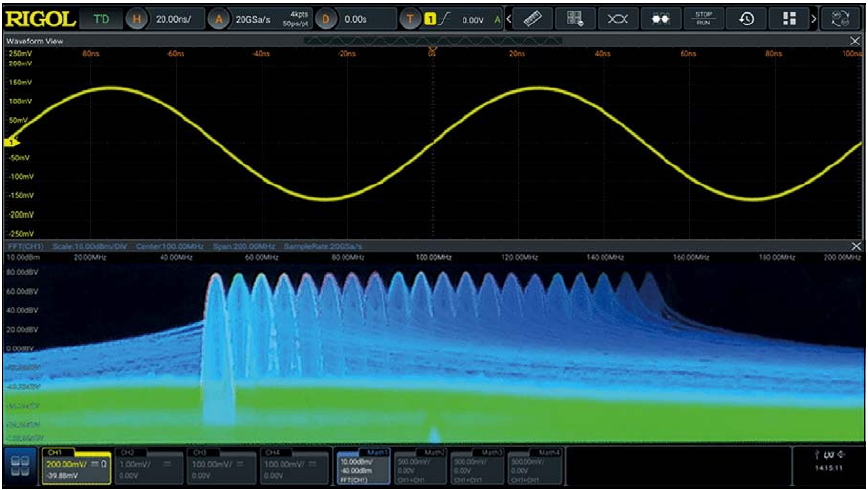Viewport: 868px width, 490px height.
Task: Toggle channel CH1 at 200.00mV
Action: [x=75, y=467]
